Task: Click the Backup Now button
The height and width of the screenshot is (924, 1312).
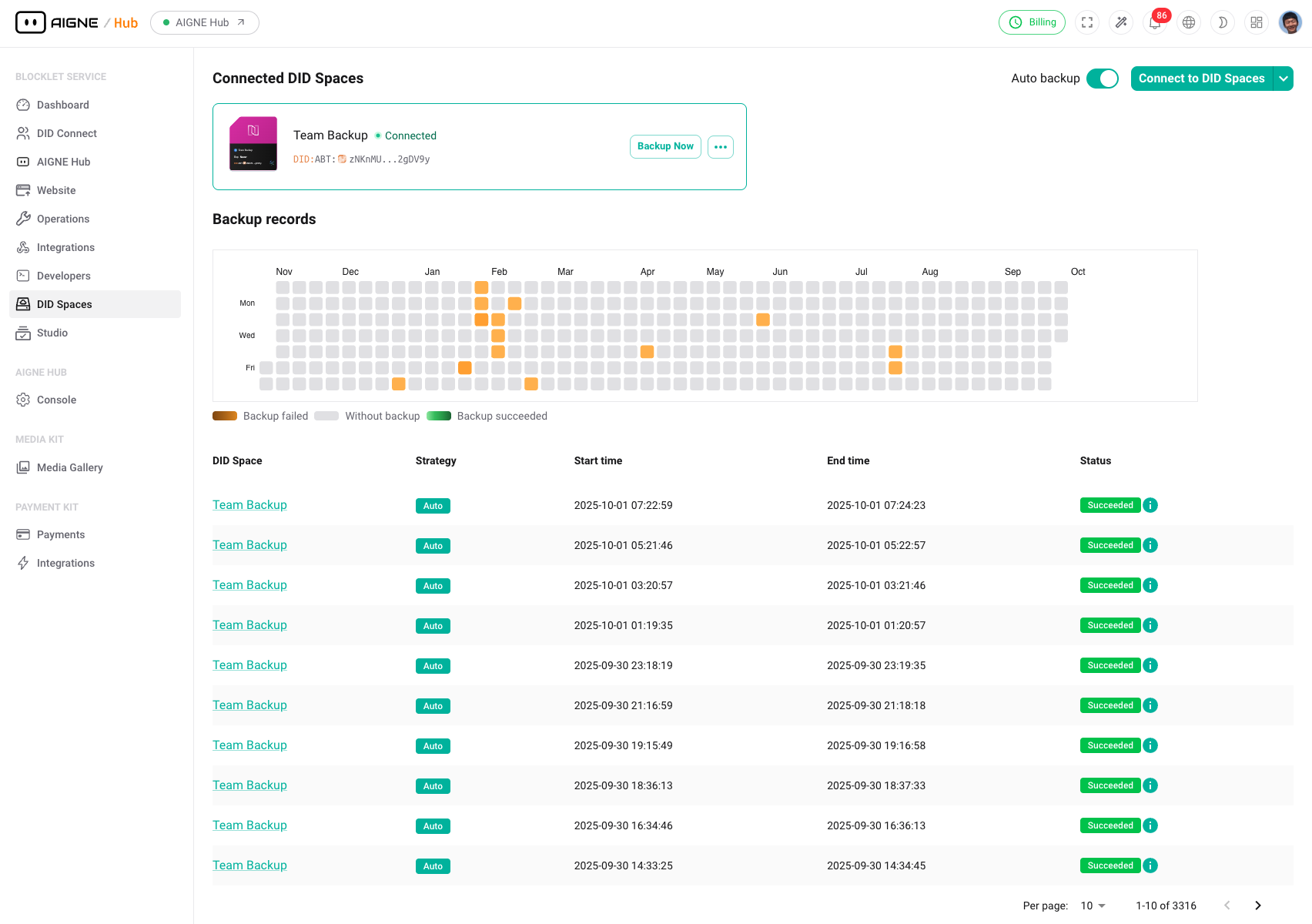Action: 664,146
